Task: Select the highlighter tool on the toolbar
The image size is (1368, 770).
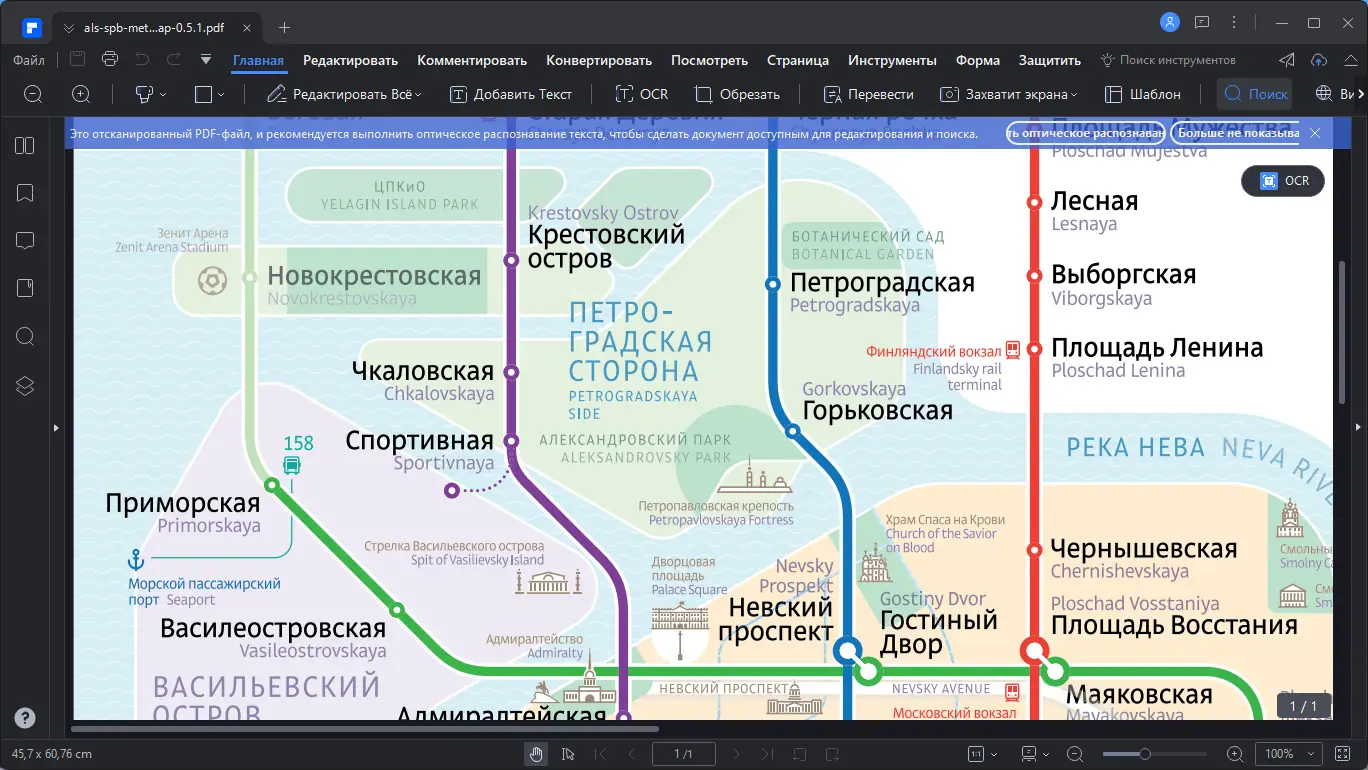Action: coord(143,94)
